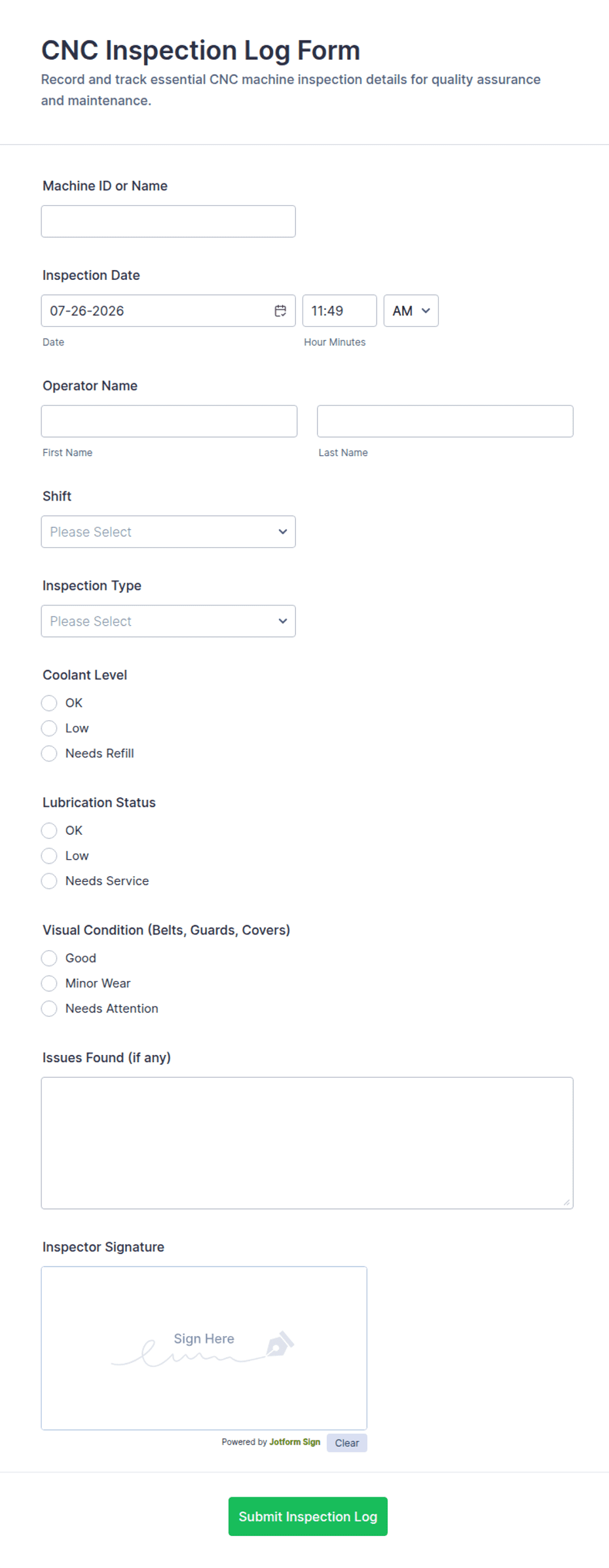
Task: Click the operator Last Name field
Action: click(x=445, y=421)
